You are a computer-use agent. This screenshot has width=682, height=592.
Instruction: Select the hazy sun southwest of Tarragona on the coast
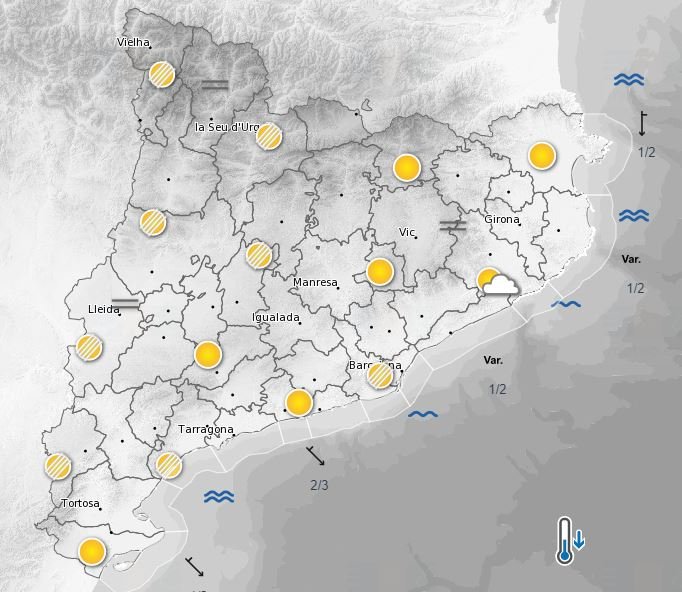(x=168, y=465)
